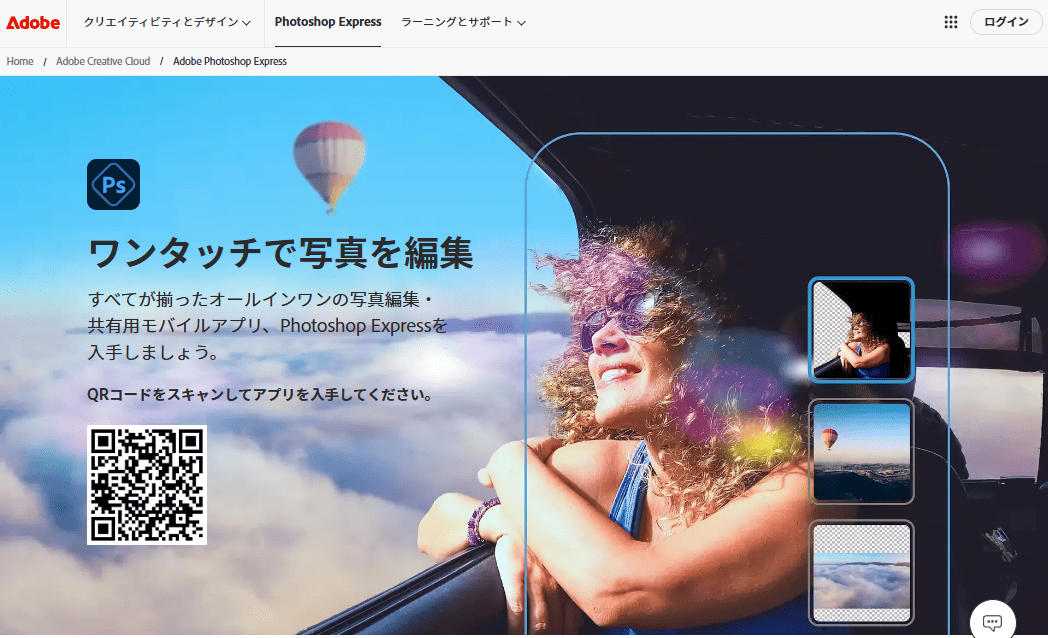Expand クリエイティビティとデザイン menu
Image resolution: width=1048 pixels, height=638 pixels.
(167, 22)
